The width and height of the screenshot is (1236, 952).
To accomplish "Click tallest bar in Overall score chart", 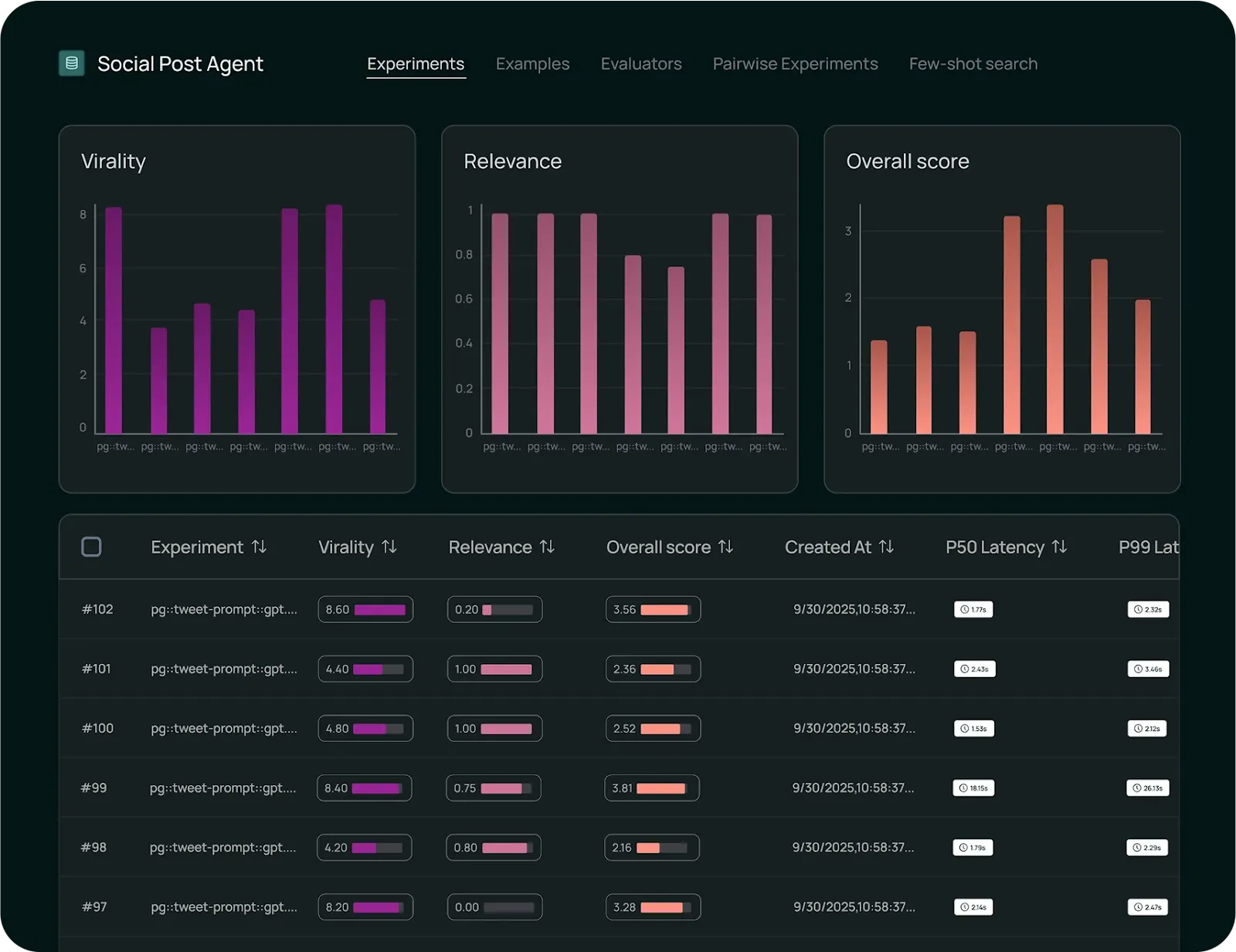I will click(x=1054, y=319).
